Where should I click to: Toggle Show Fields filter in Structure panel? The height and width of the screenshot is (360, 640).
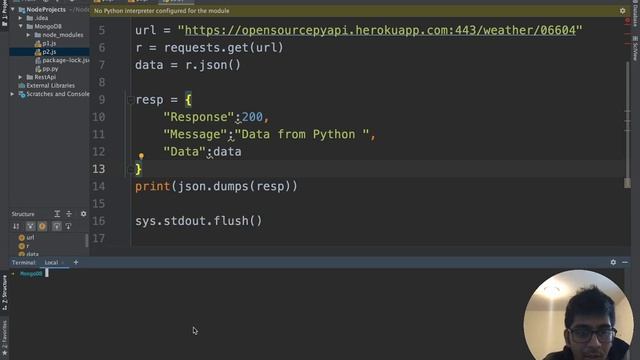pyautogui.click(x=42, y=226)
